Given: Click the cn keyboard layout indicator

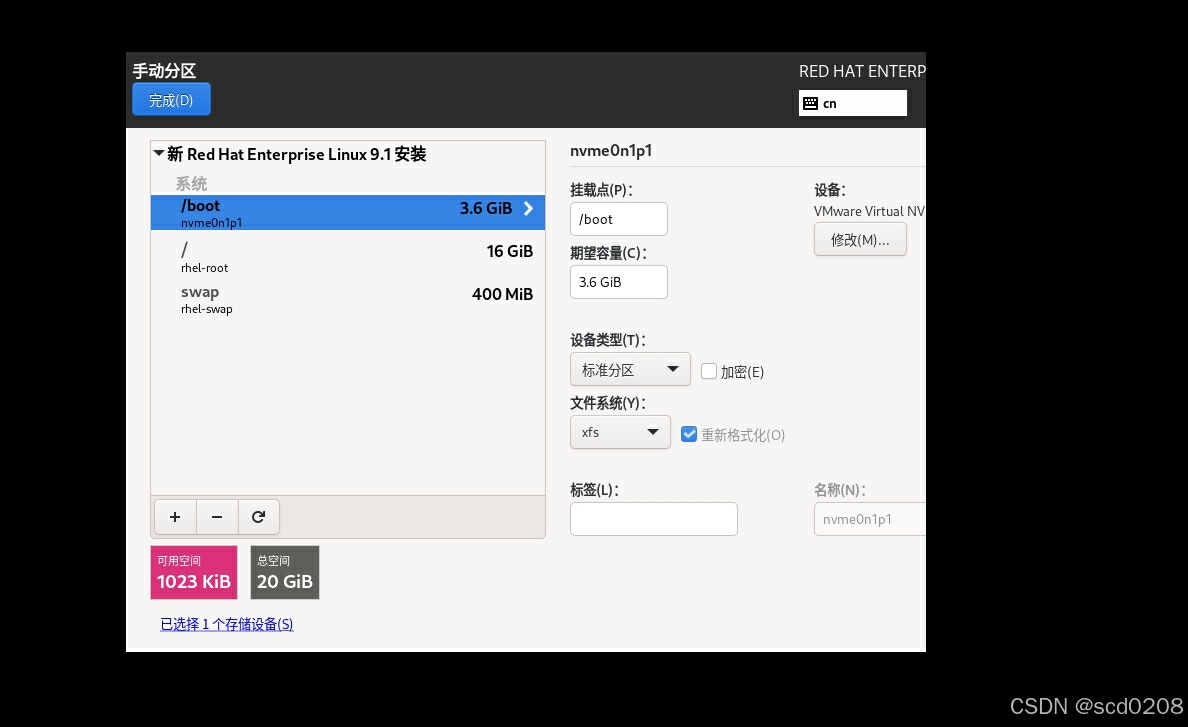Looking at the screenshot, I should tap(852, 103).
